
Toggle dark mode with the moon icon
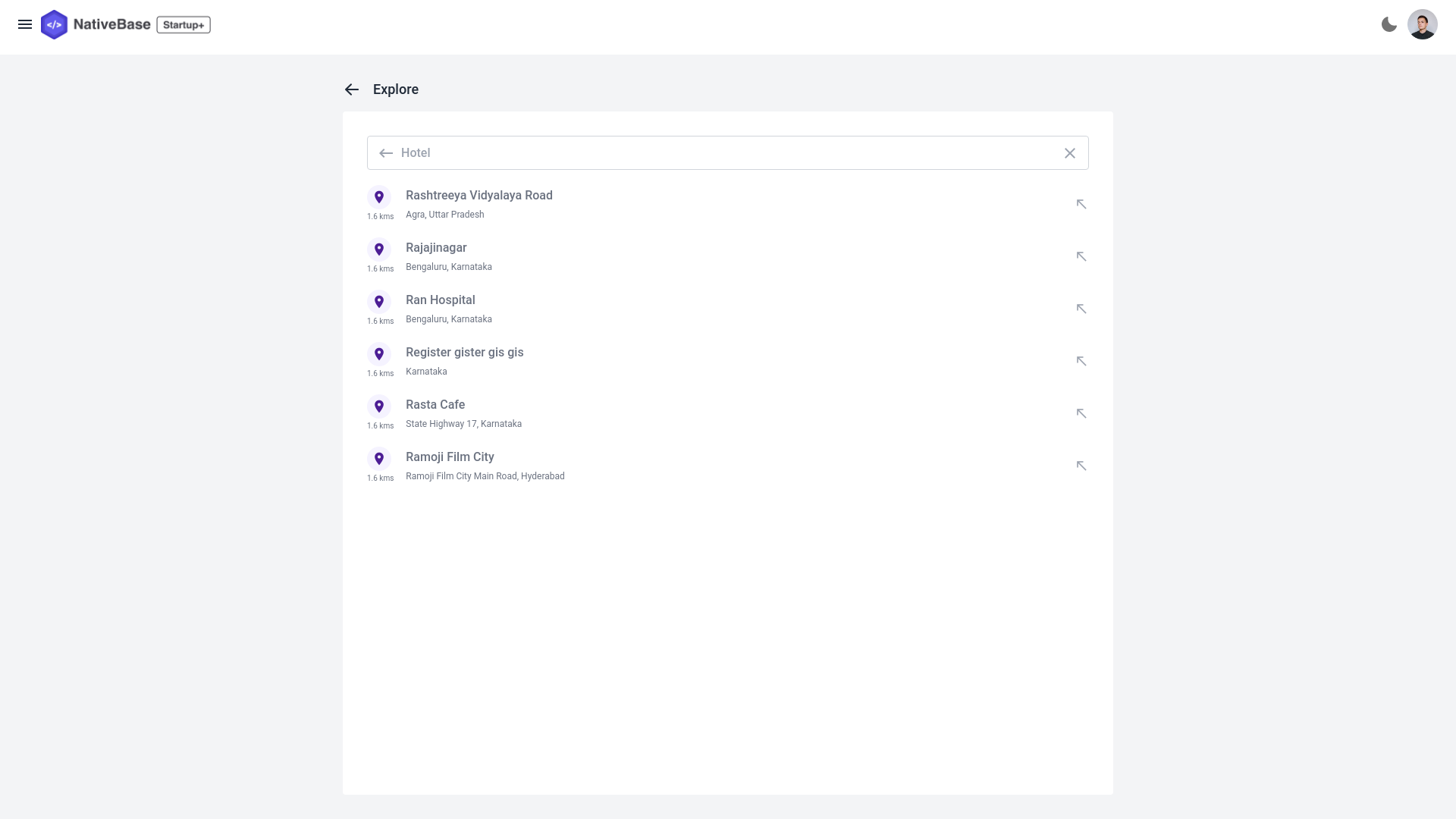(x=1389, y=24)
